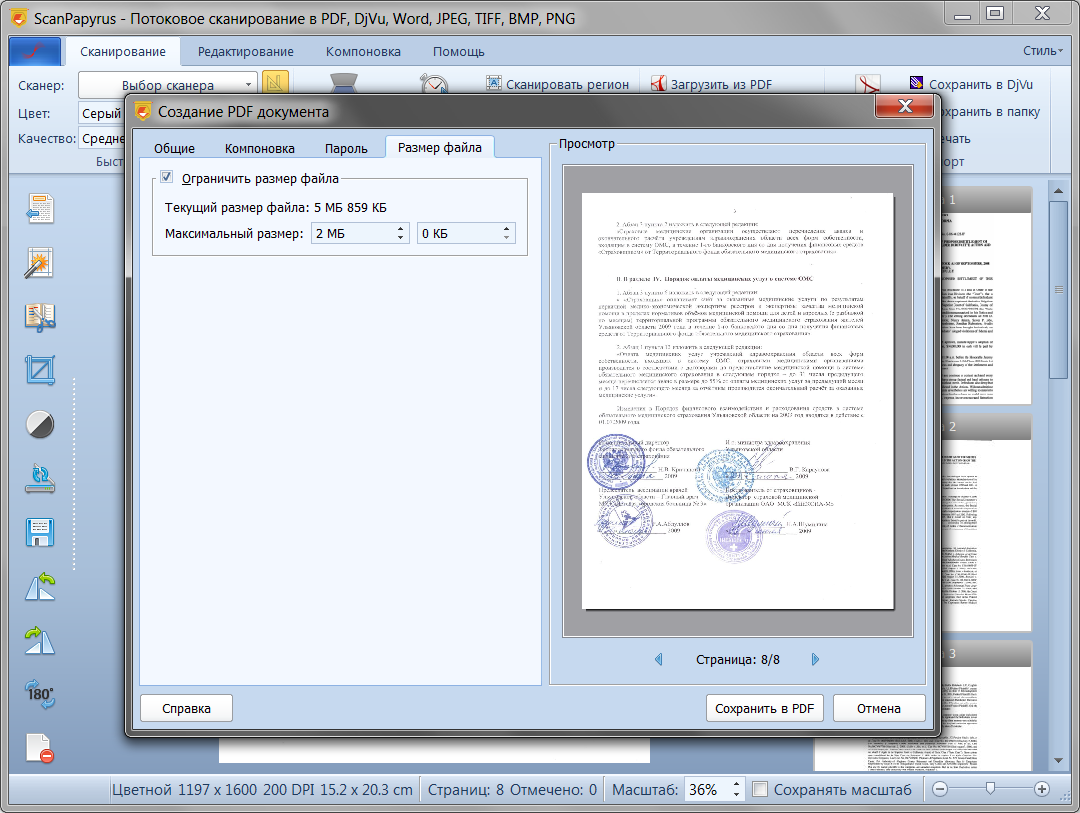
Task: Open the Сканирование ribbon tab
Action: pyautogui.click(x=123, y=52)
